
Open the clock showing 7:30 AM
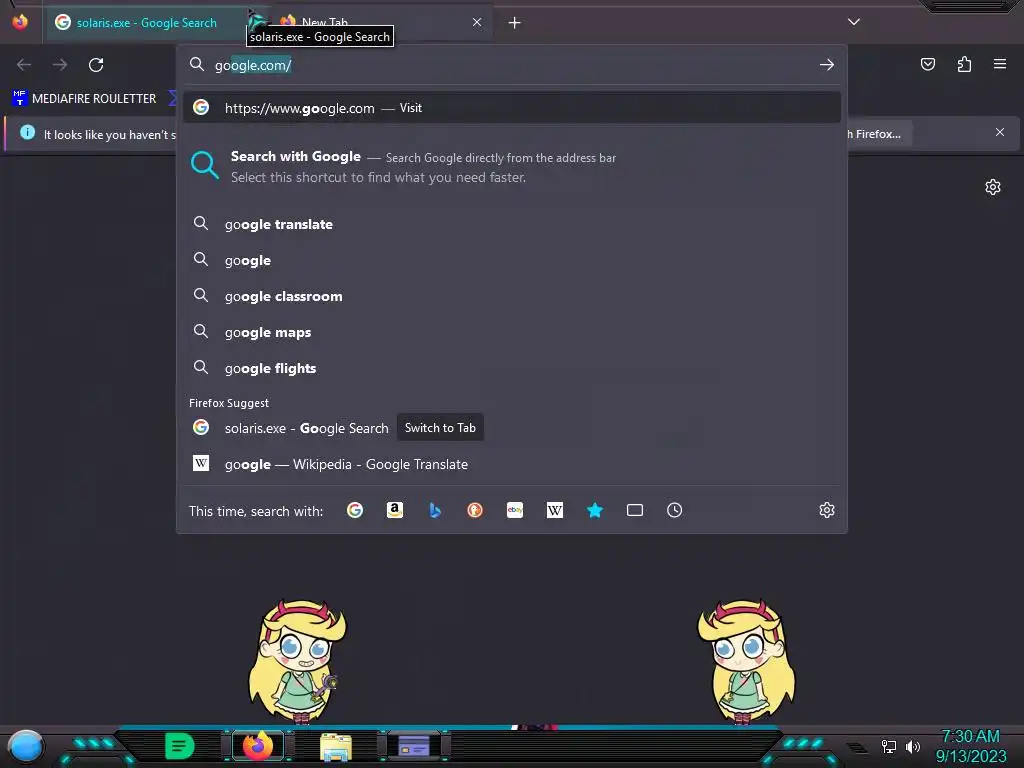pos(970,746)
